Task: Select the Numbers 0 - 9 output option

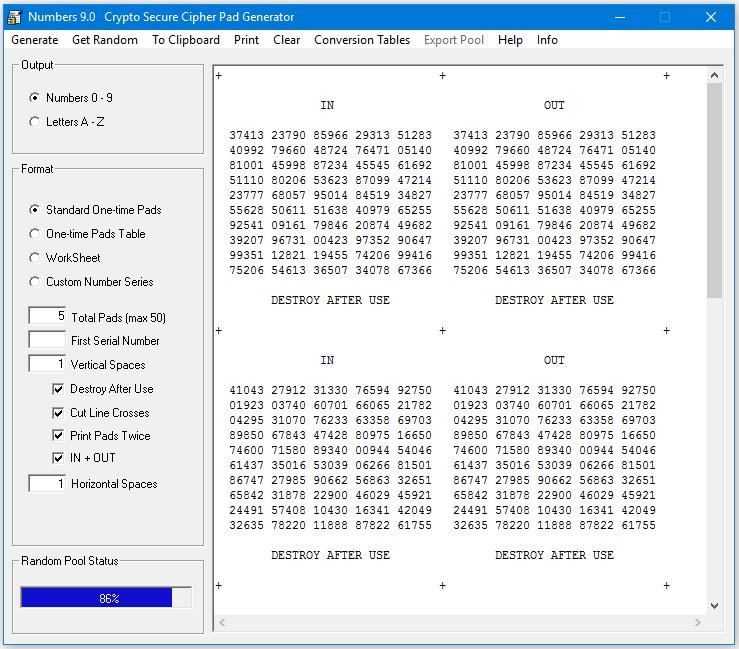Action: point(71,98)
